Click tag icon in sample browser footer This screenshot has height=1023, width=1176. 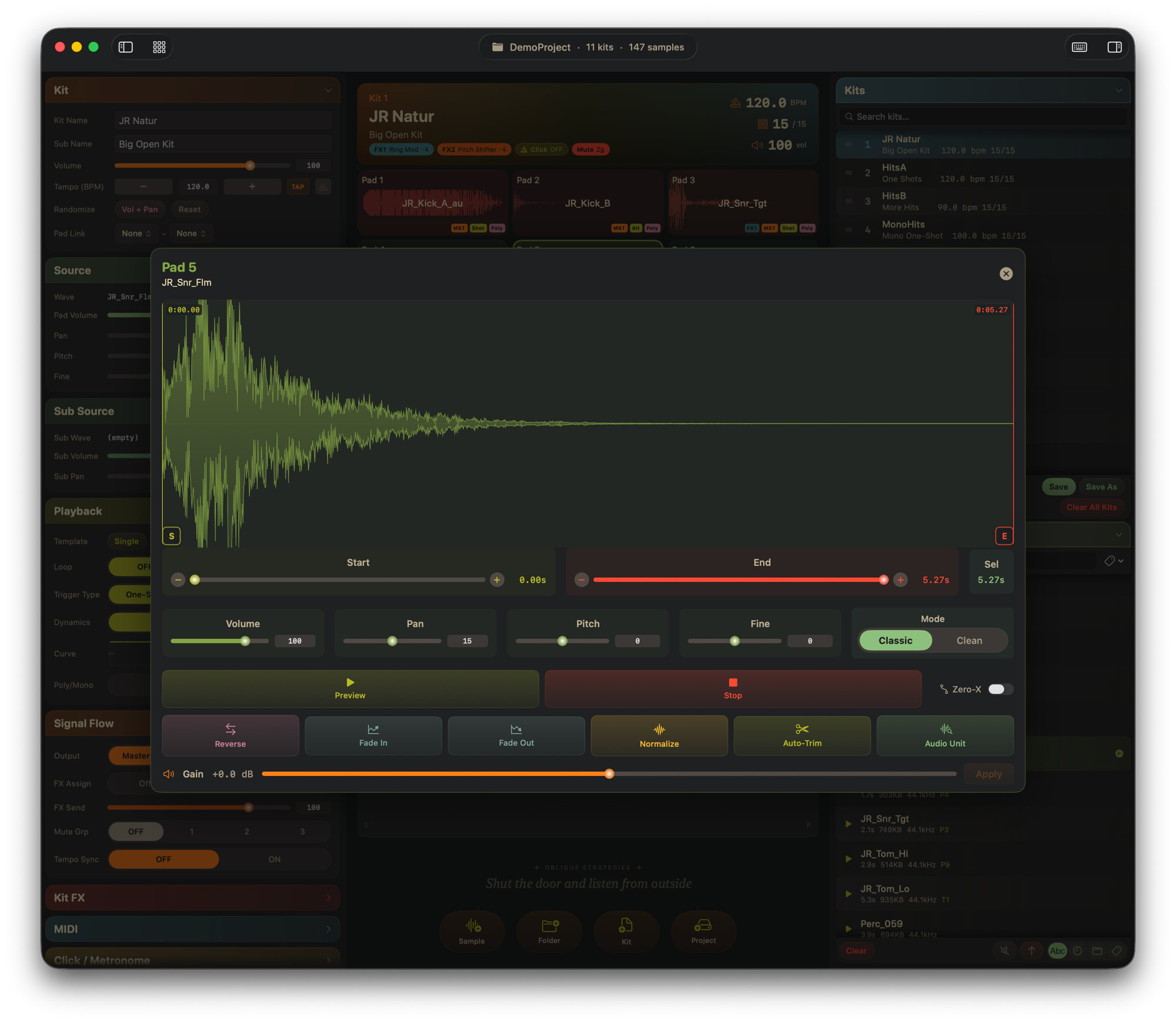point(1117,951)
